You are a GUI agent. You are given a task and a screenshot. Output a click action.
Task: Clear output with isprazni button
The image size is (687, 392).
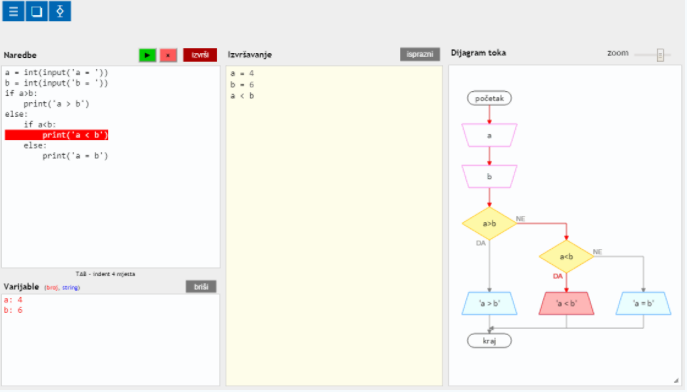(x=420, y=54)
